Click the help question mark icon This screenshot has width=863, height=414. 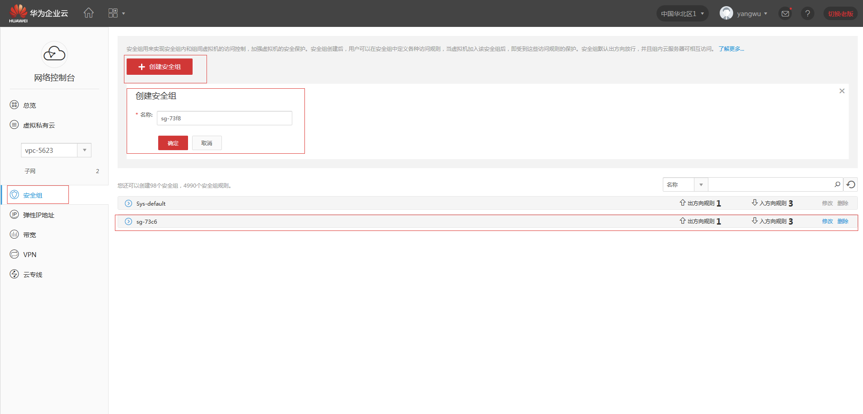click(807, 14)
